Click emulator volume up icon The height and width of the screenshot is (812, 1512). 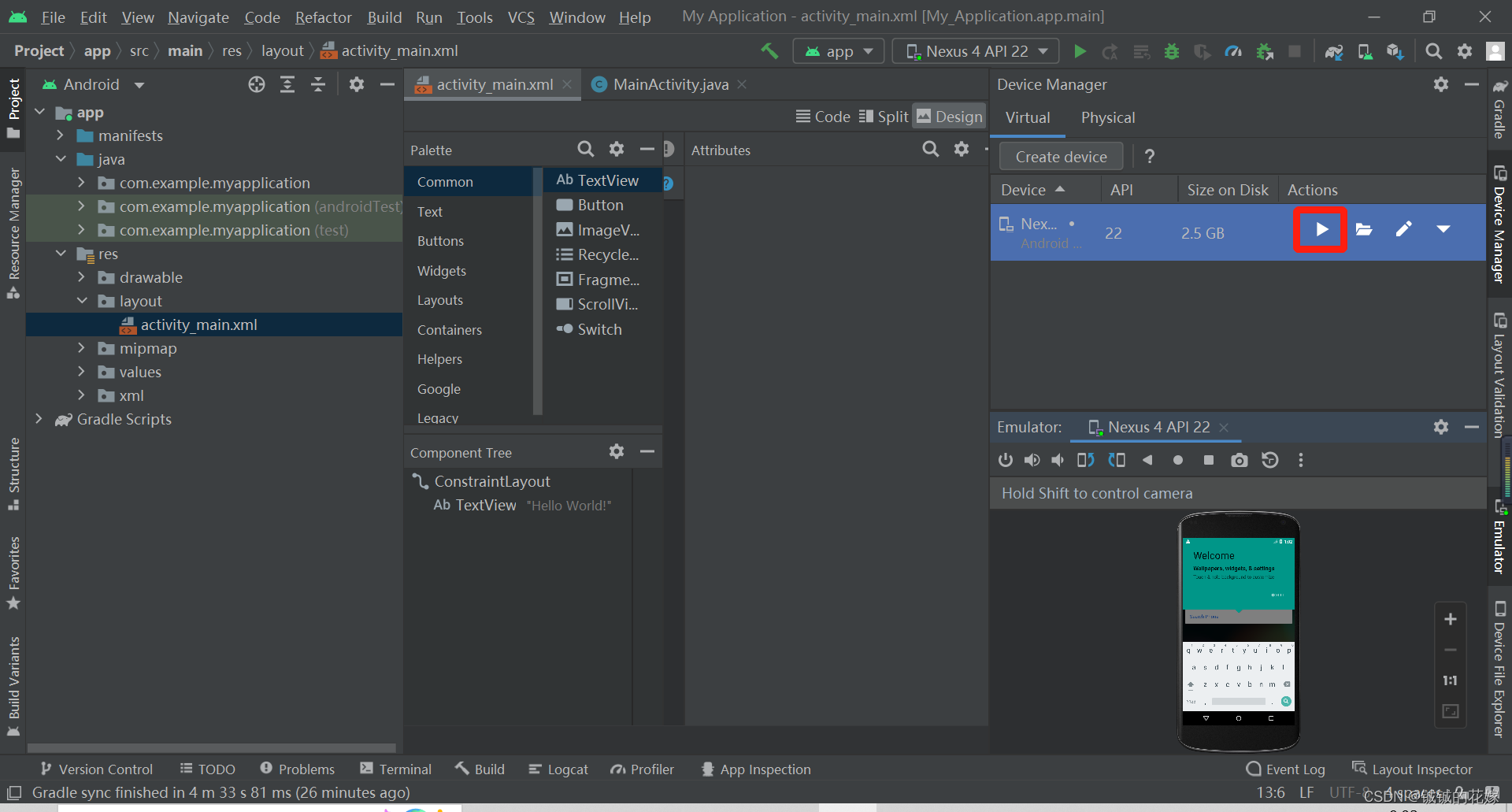click(1032, 460)
